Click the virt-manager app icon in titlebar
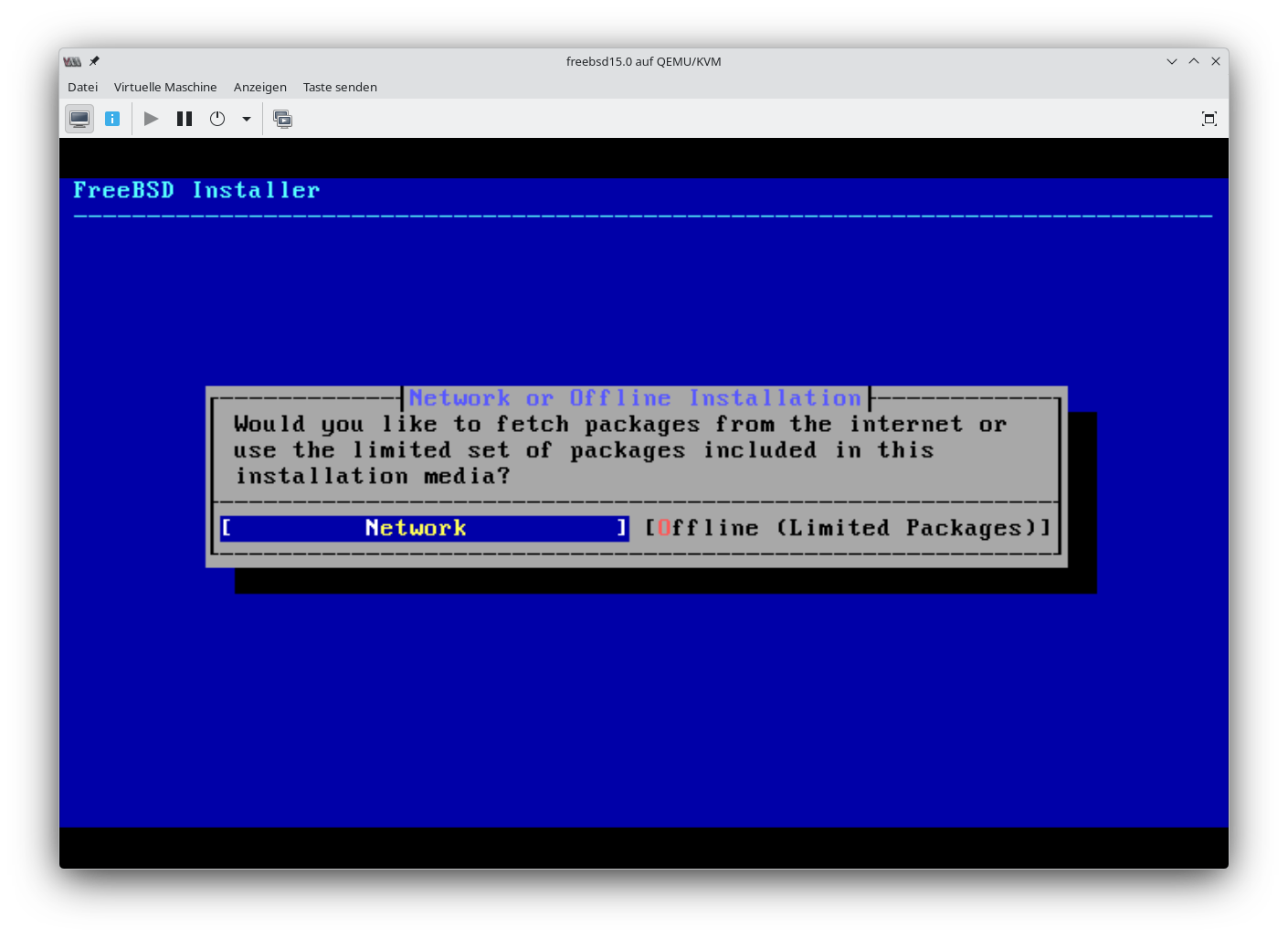Screen dimensions: 1288x939 (72, 61)
